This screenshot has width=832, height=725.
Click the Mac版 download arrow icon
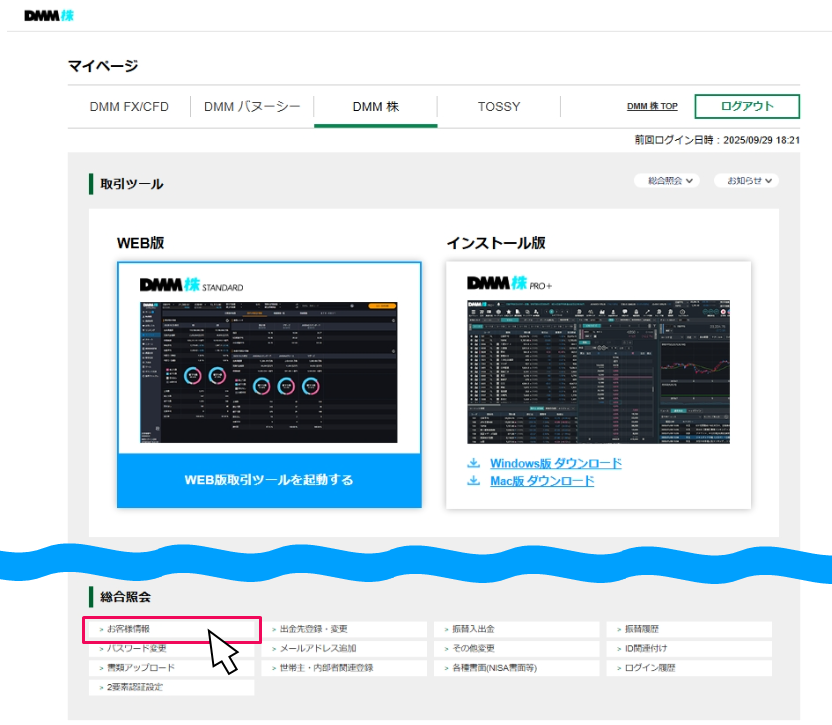[x=473, y=481]
